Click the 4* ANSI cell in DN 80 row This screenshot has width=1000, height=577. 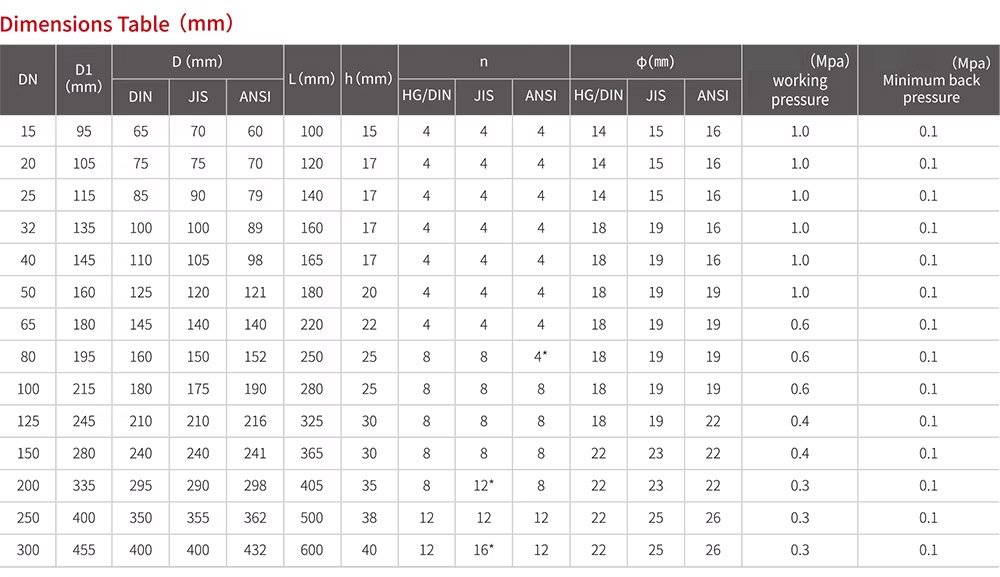click(x=541, y=357)
